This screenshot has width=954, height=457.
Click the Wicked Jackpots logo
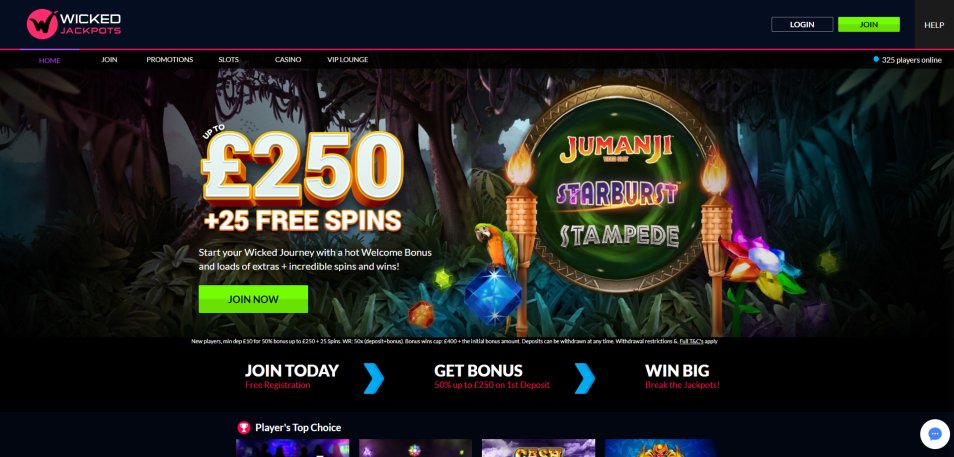tap(74, 24)
